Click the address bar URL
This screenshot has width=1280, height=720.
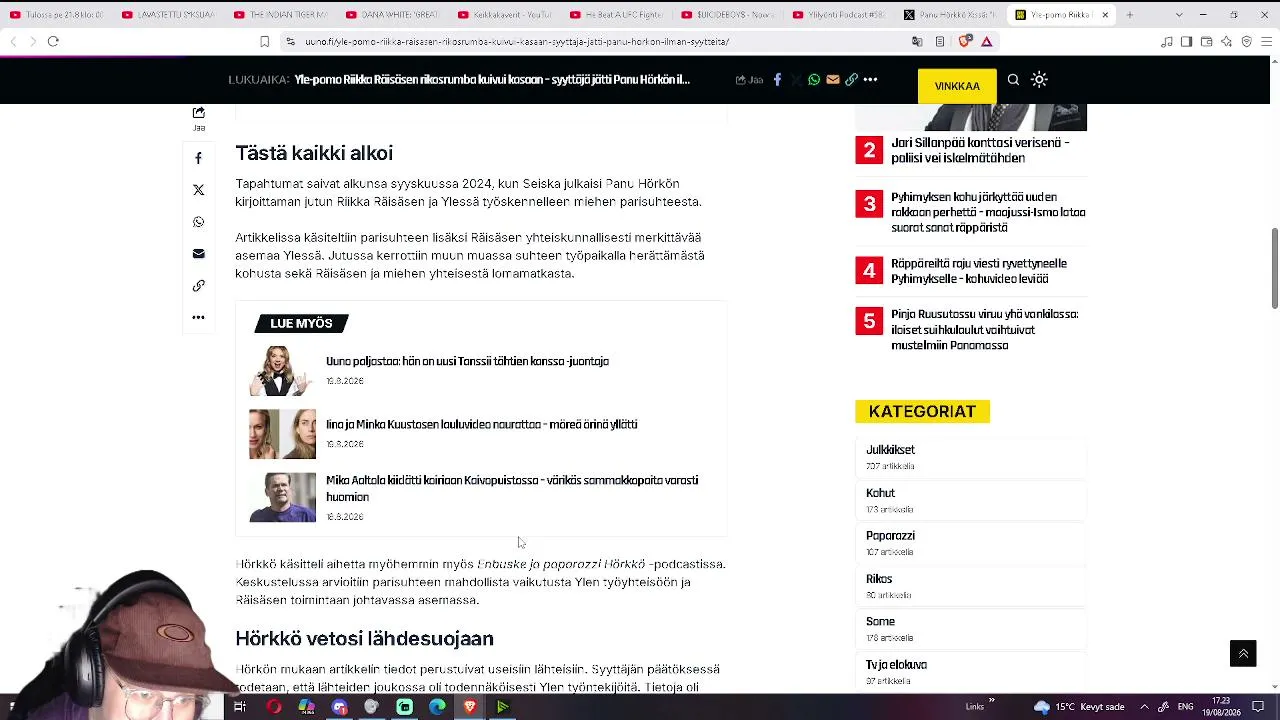pos(517,42)
